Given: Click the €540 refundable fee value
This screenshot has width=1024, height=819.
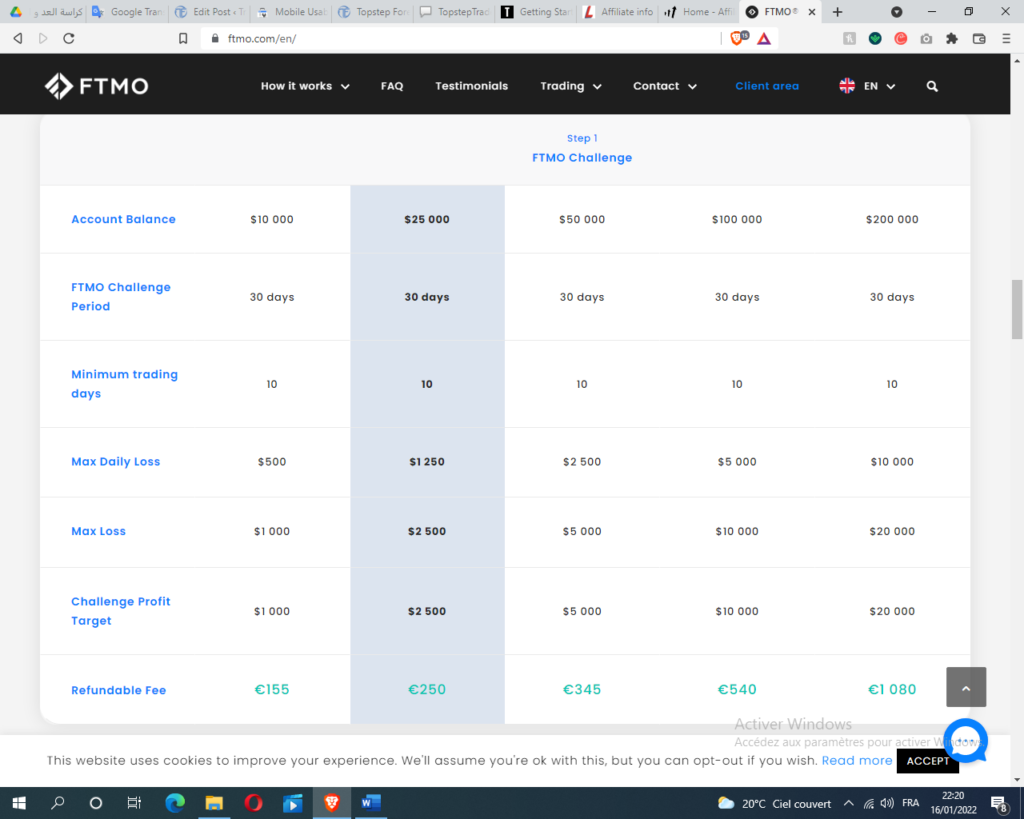Looking at the screenshot, I should click(x=737, y=690).
